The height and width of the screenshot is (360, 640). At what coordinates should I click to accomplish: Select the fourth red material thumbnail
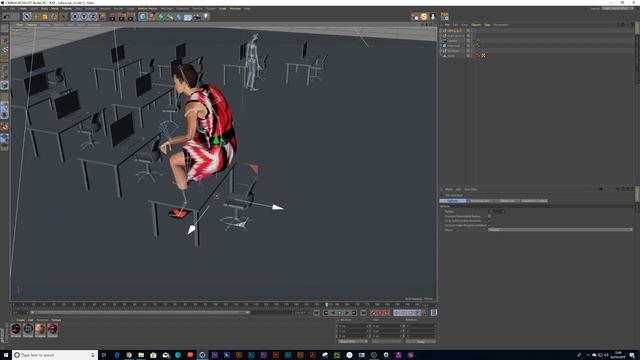(52, 329)
